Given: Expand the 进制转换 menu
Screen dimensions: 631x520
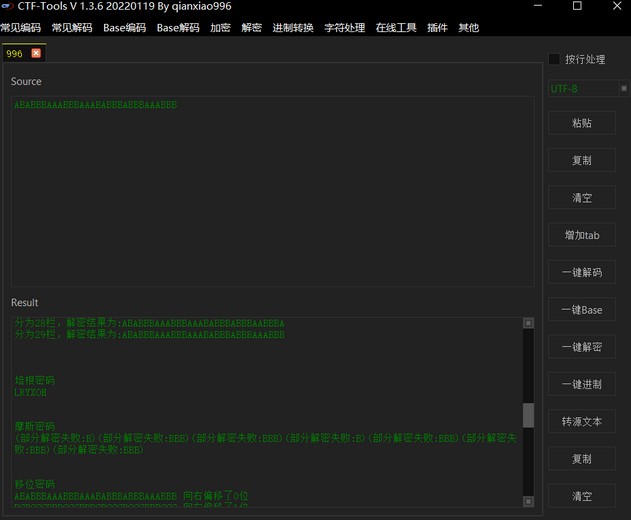Looking at the screenshot, I should (x=293, y=28).
